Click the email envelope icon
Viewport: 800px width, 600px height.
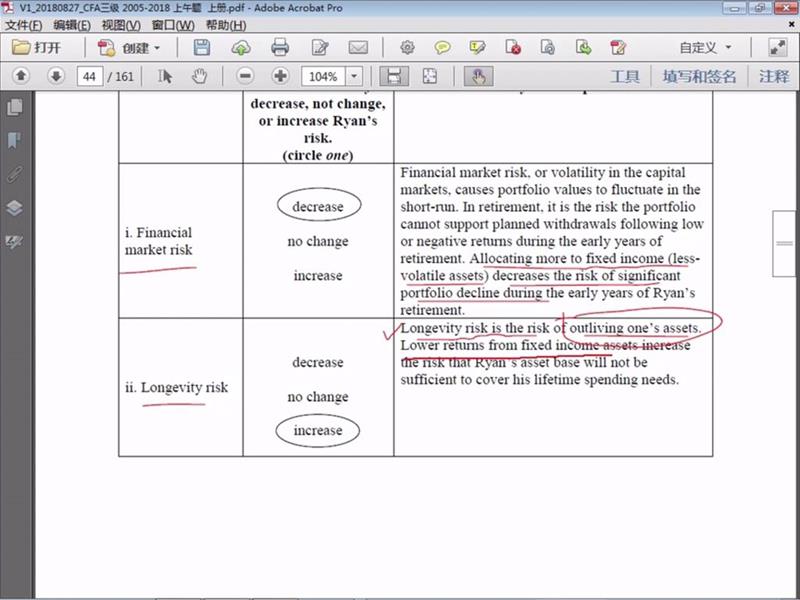(x=358, y=47)
